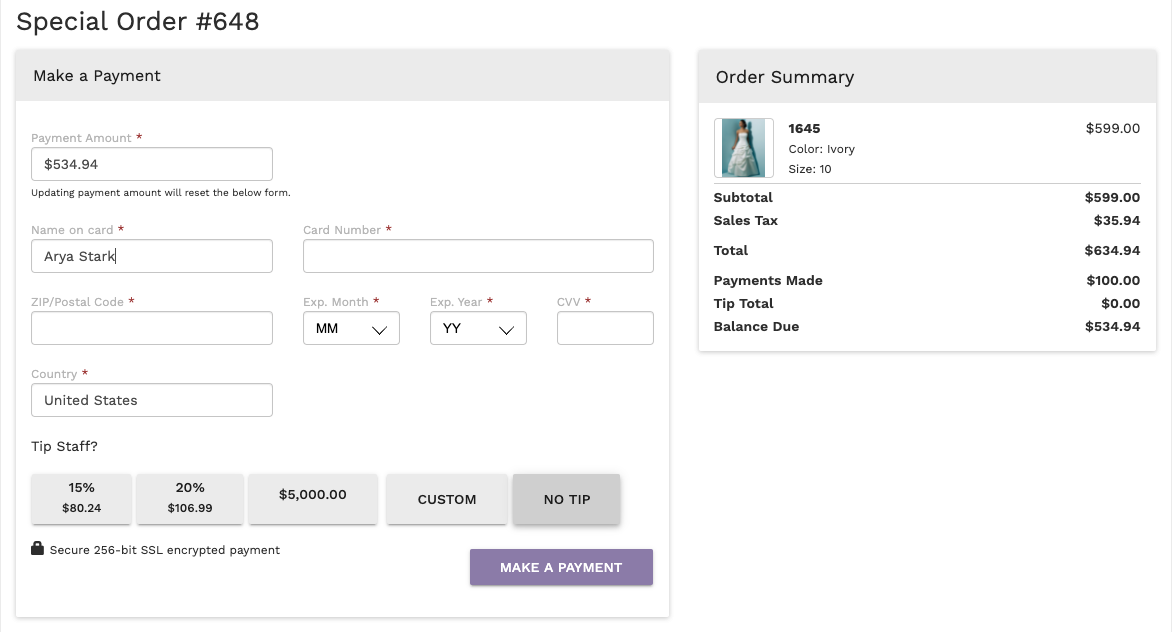Click the Payments Made value $100.00
Screen dimensions: 1172x632
pos(1113,280)
